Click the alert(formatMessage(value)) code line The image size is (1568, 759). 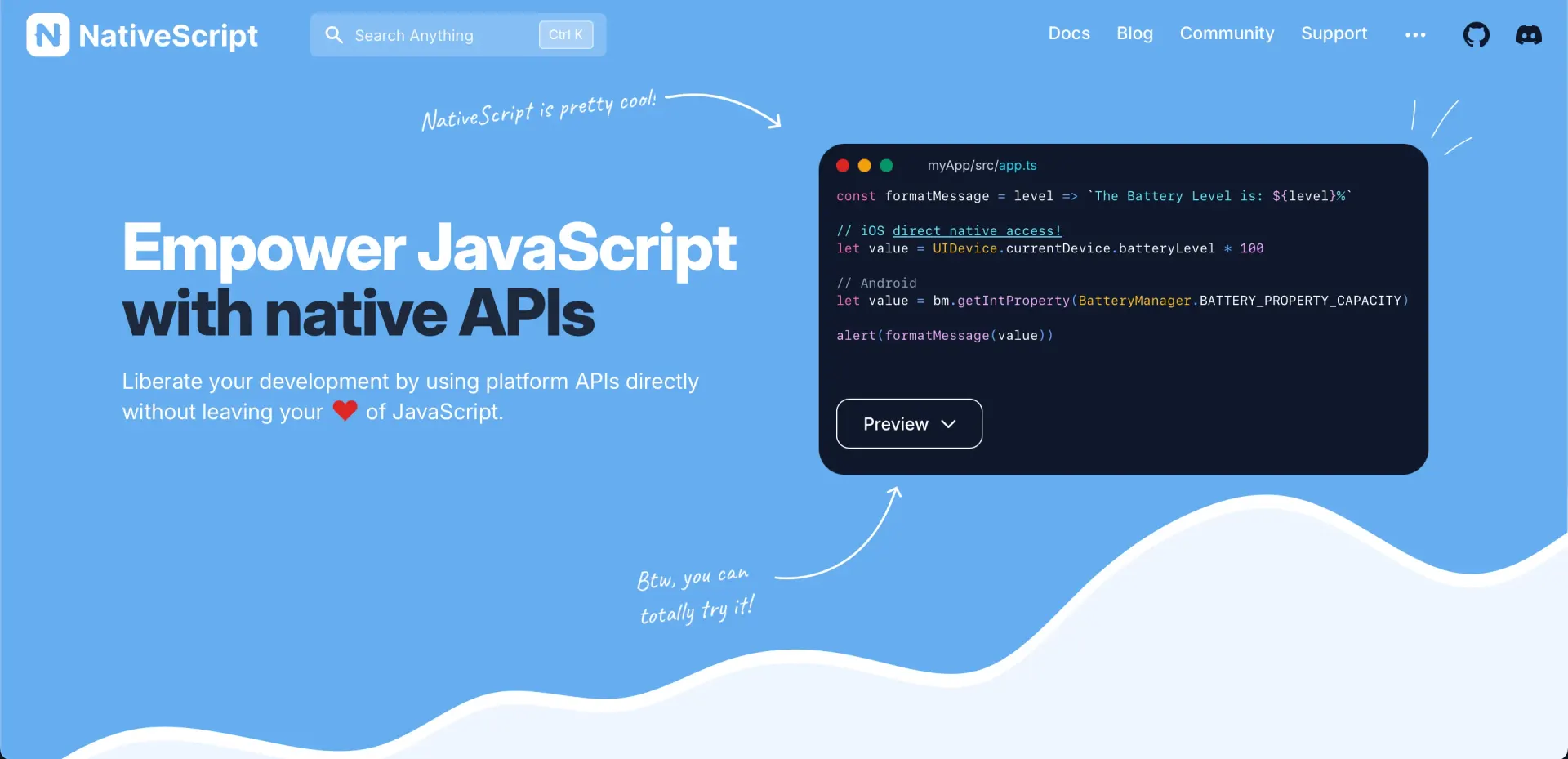pyautogui.click(x=945, y=335)
